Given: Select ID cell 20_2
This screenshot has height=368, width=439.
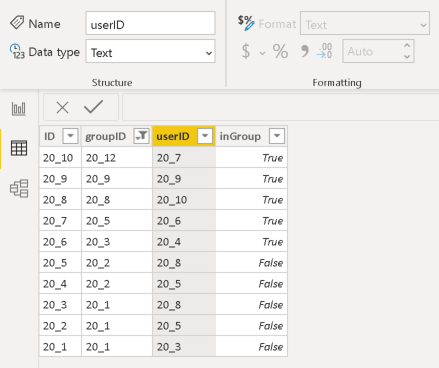Looking at the screenshot, I should 60,326.
